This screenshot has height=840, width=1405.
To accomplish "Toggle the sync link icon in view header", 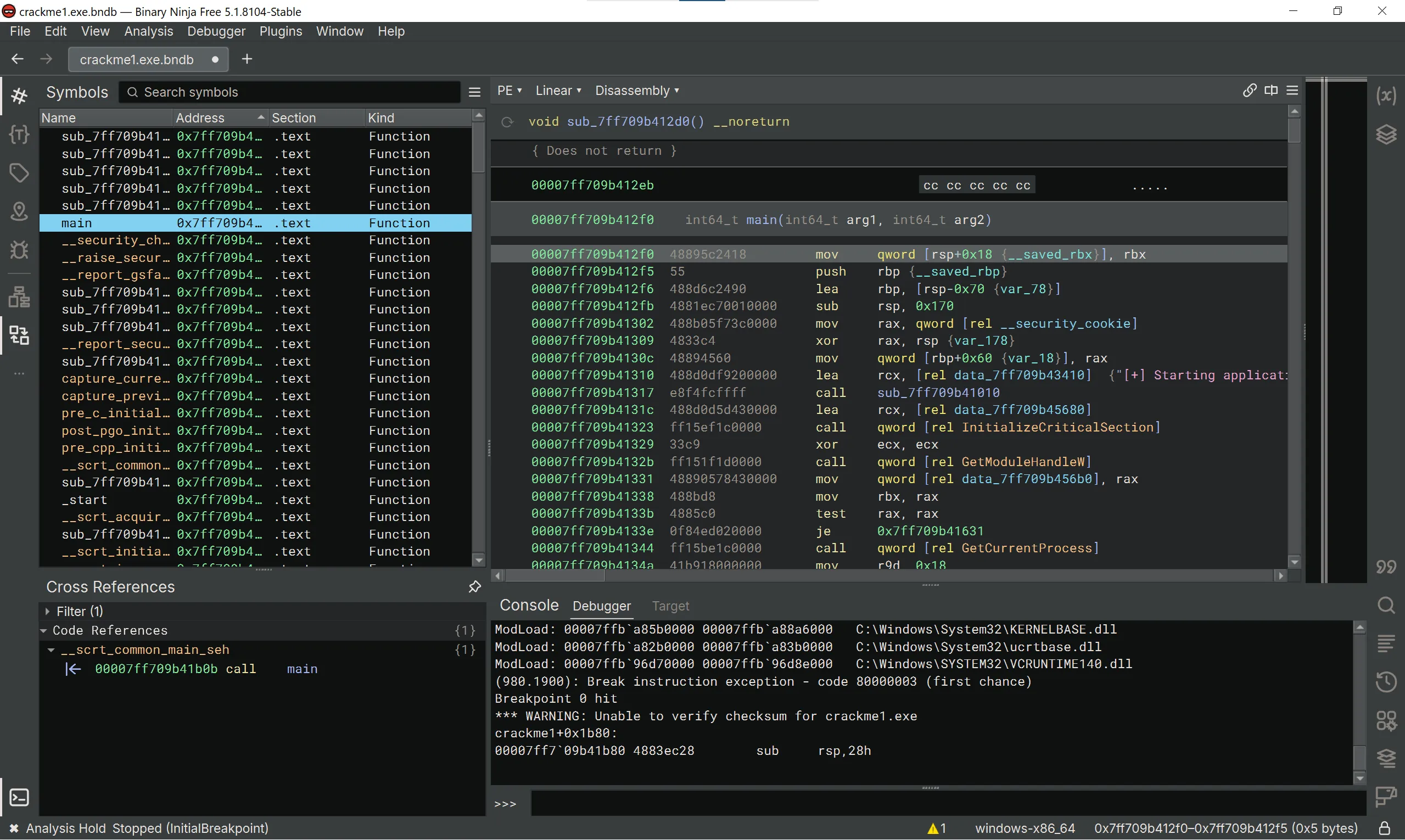I will (1249, 91).
